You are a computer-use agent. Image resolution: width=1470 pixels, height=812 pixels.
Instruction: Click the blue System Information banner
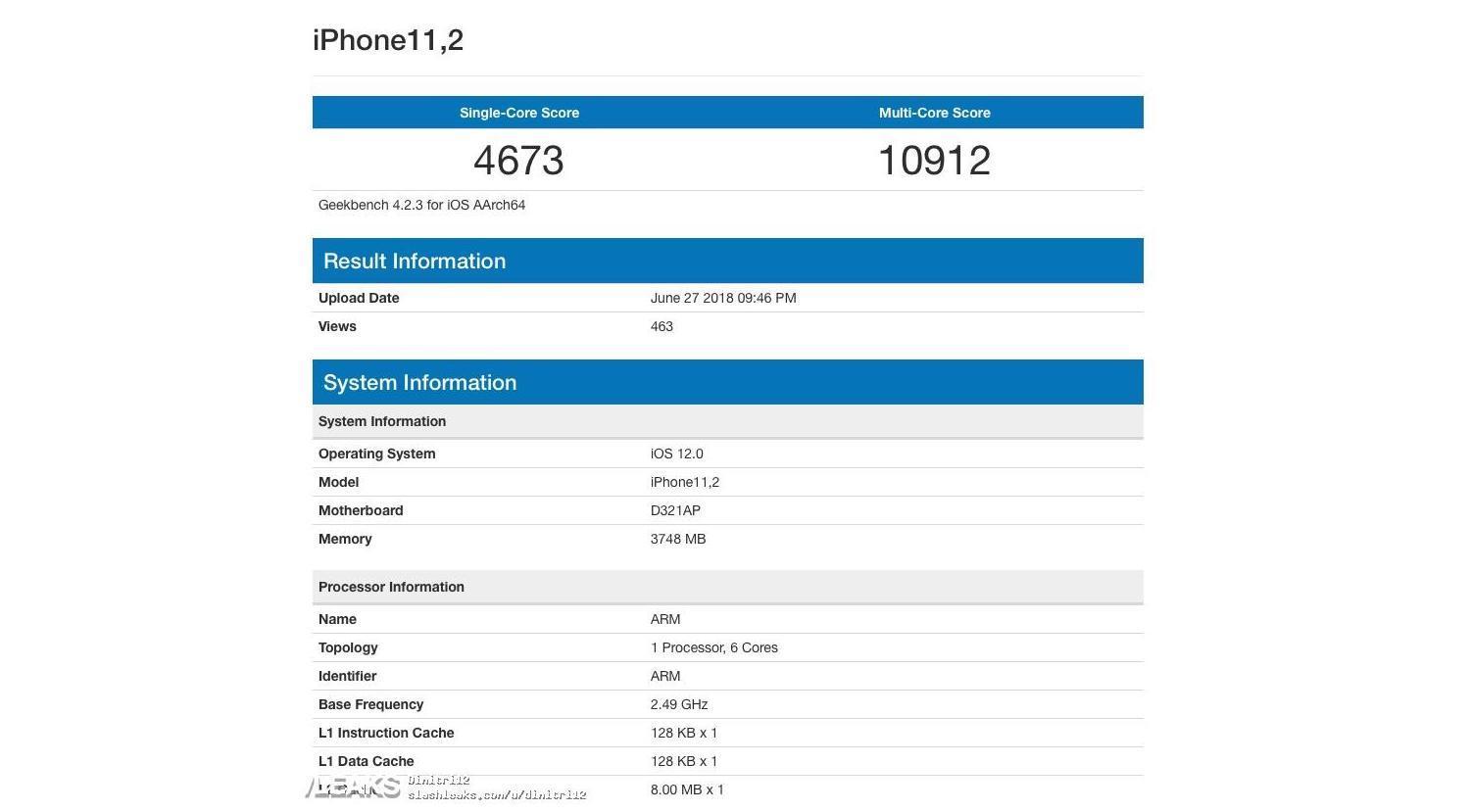tap(419, 382)
